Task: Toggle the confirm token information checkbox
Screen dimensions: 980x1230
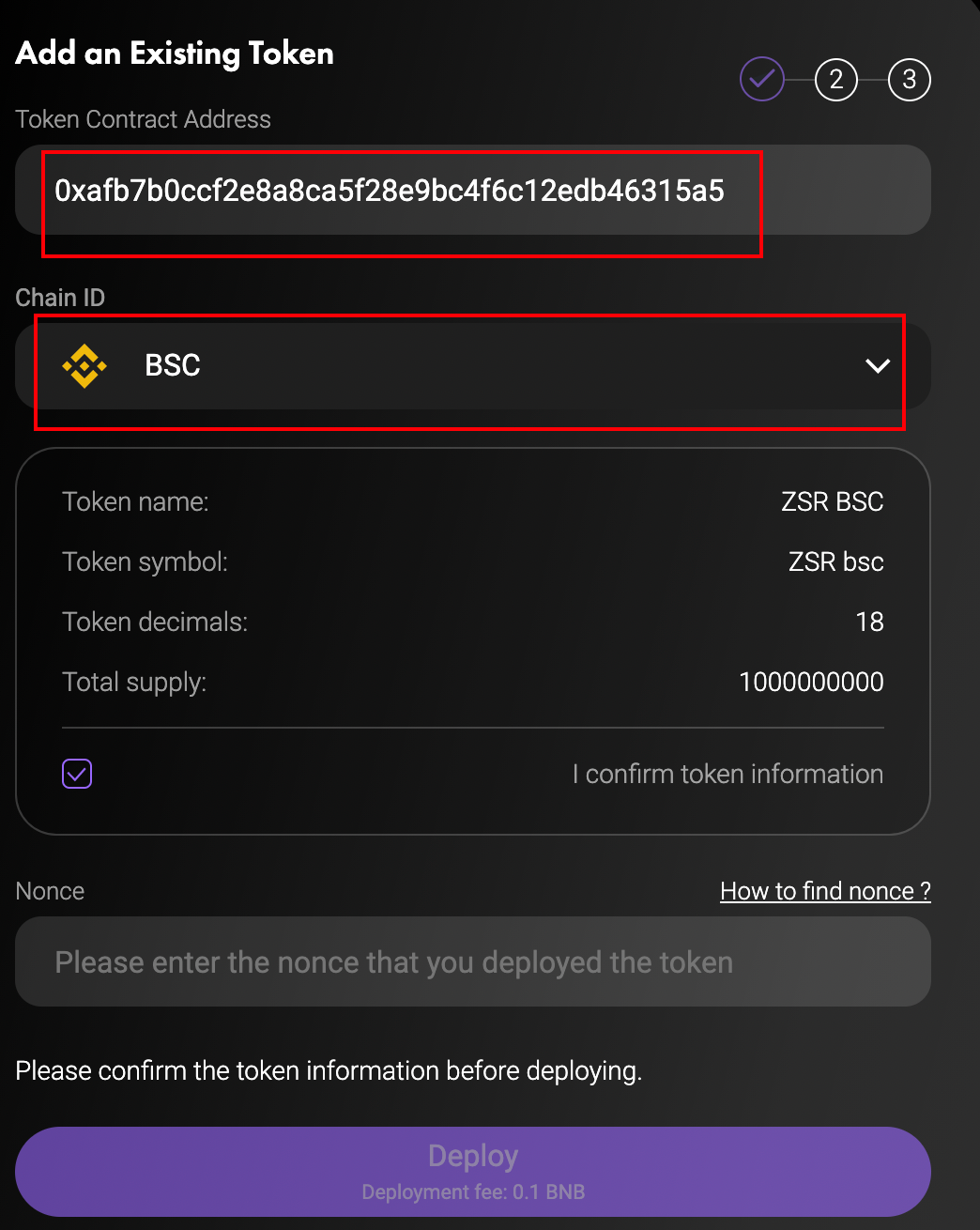Action: pos(77,774)
